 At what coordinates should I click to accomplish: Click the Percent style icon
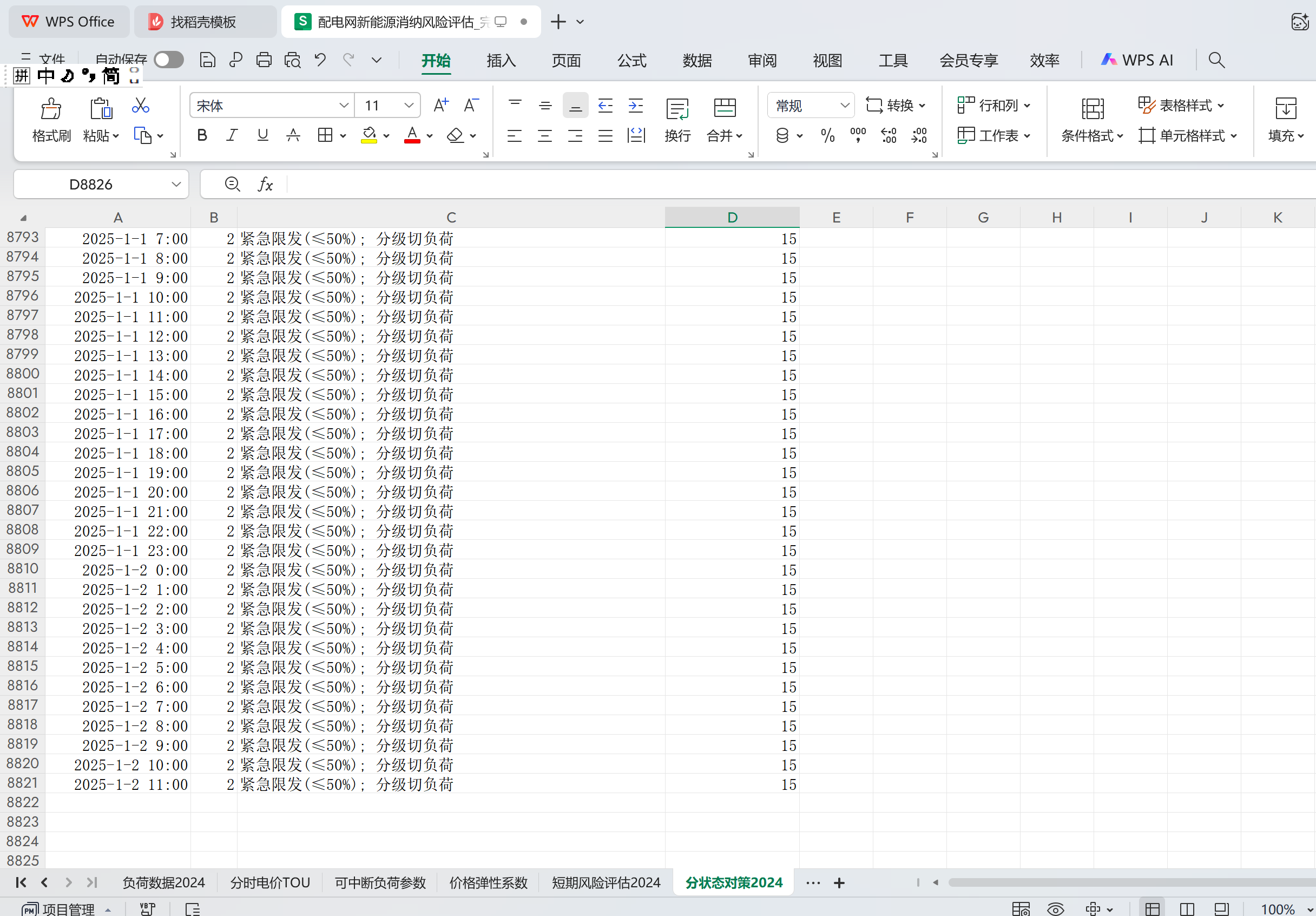[x=827, y=136]
